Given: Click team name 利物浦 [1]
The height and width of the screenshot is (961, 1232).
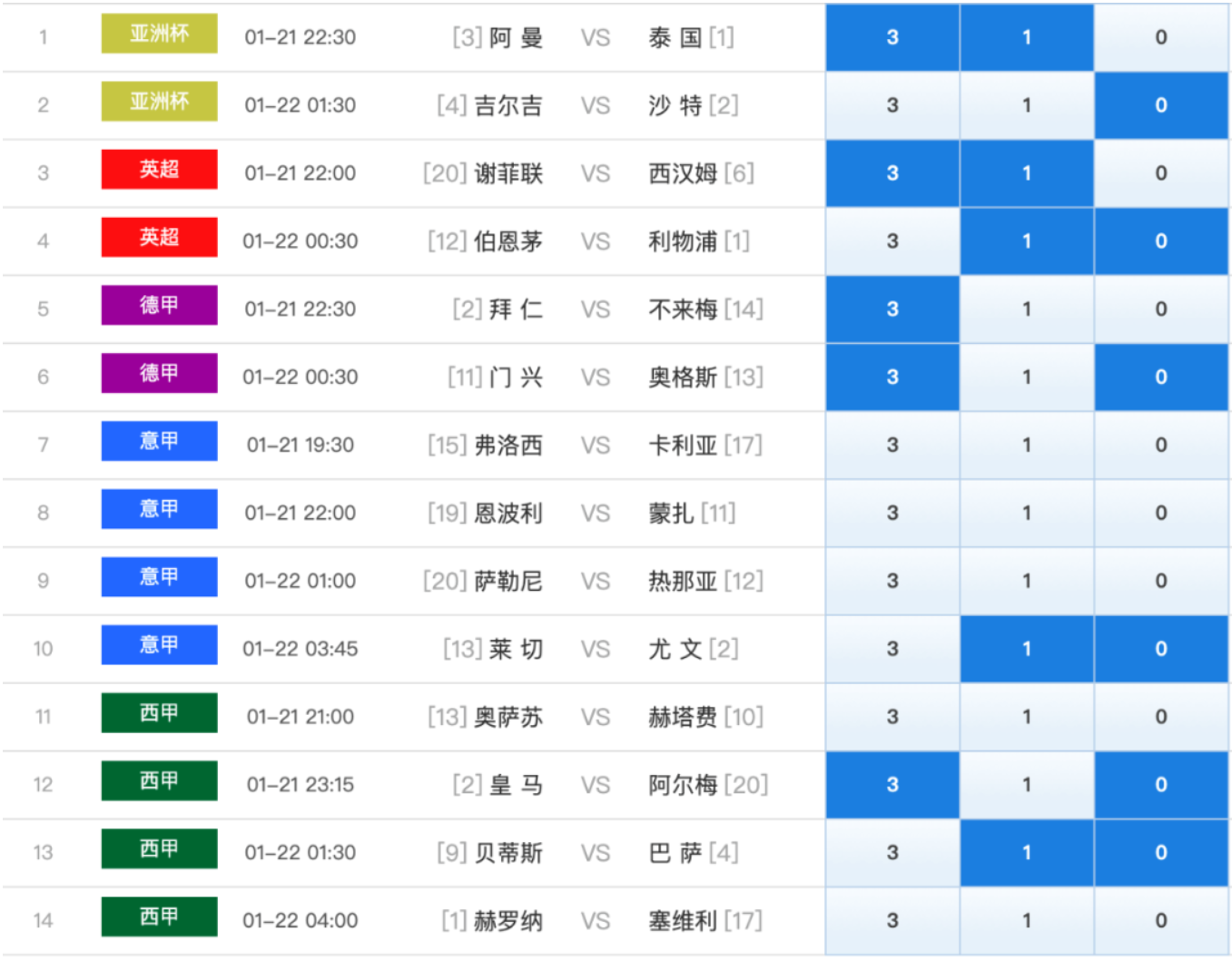Looking at the screenshot, I should [x=699, y=241].
